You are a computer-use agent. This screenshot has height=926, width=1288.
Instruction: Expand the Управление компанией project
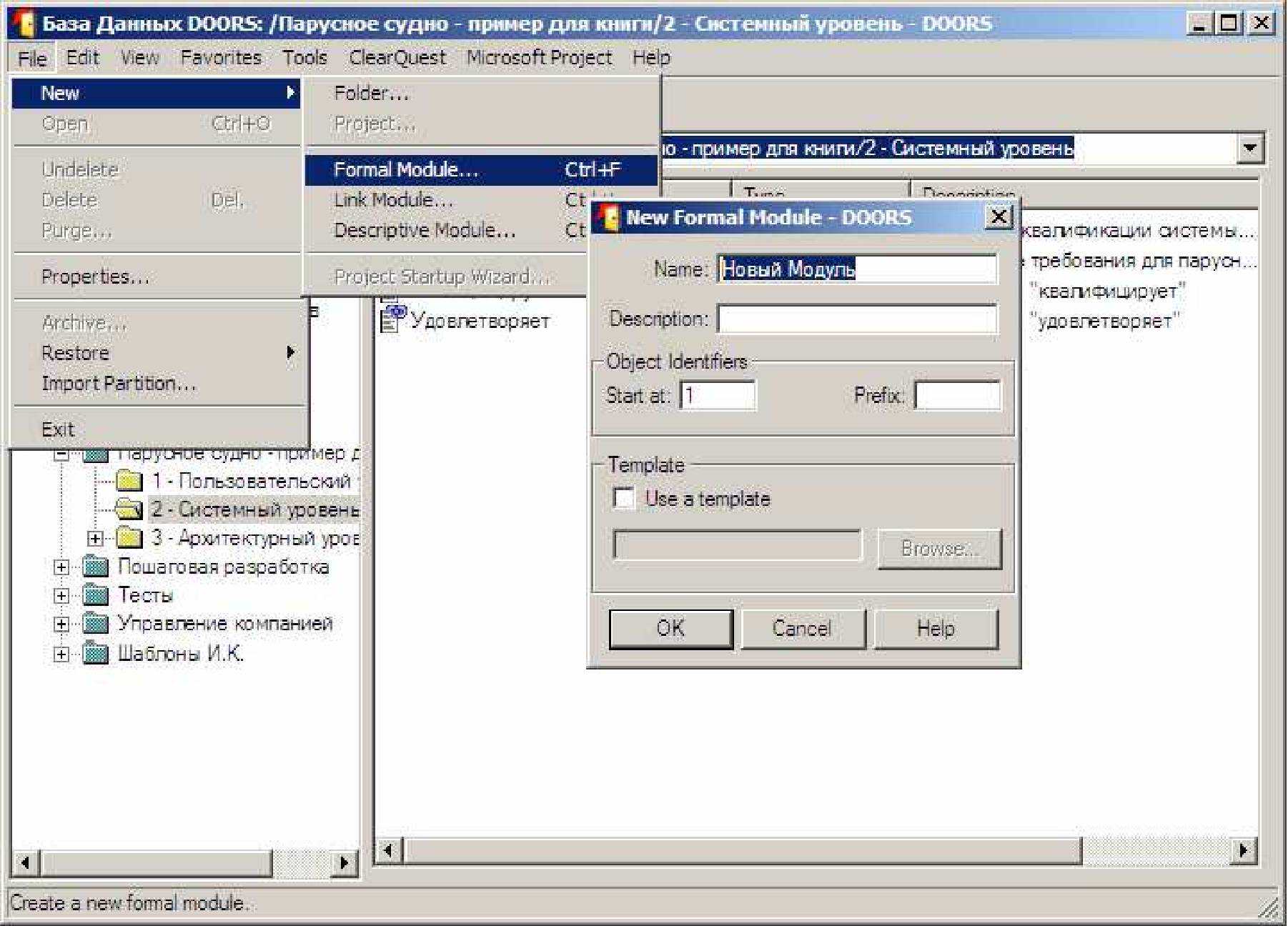[61, 624]
